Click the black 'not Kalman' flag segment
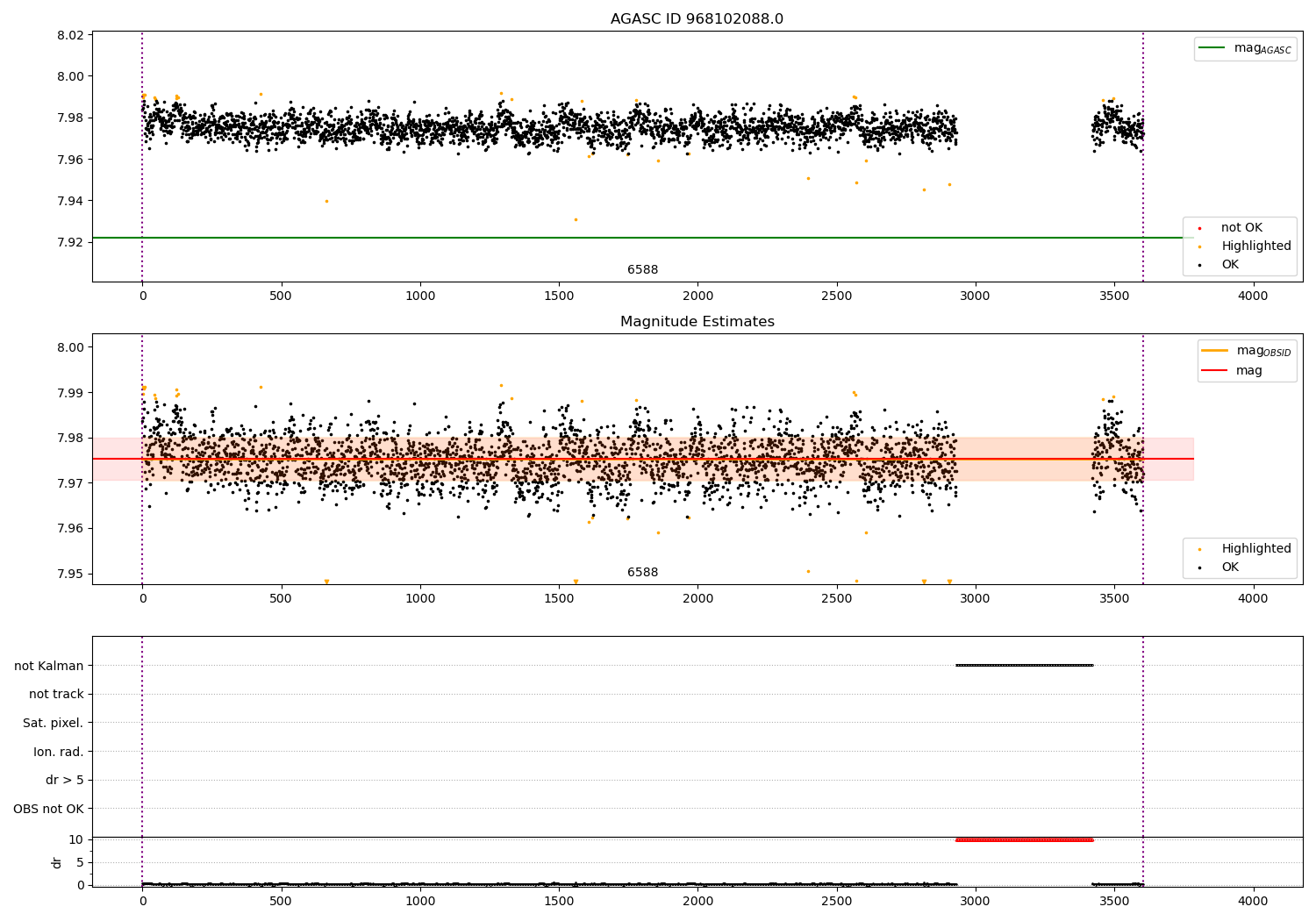1316x921 pixels. pos(1025,665)
